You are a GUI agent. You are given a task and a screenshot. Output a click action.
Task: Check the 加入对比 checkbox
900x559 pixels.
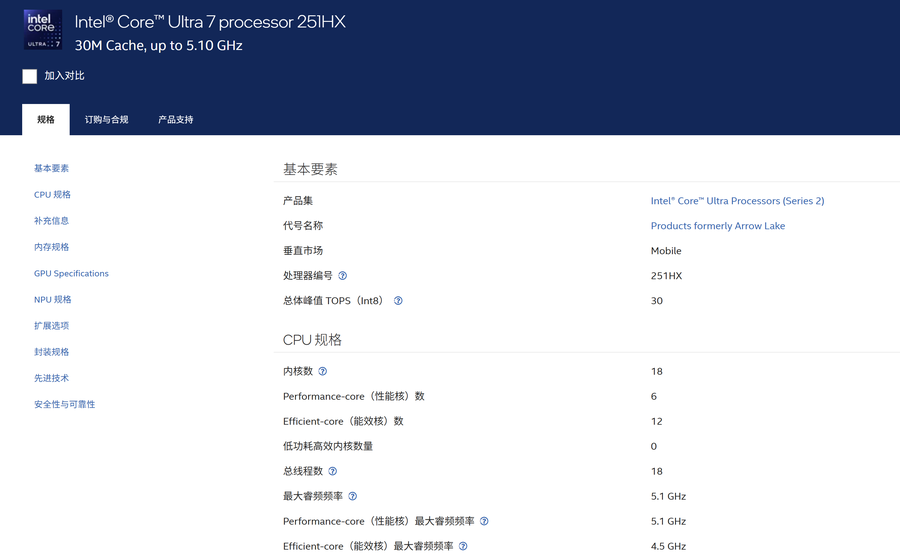pos(30,76)
